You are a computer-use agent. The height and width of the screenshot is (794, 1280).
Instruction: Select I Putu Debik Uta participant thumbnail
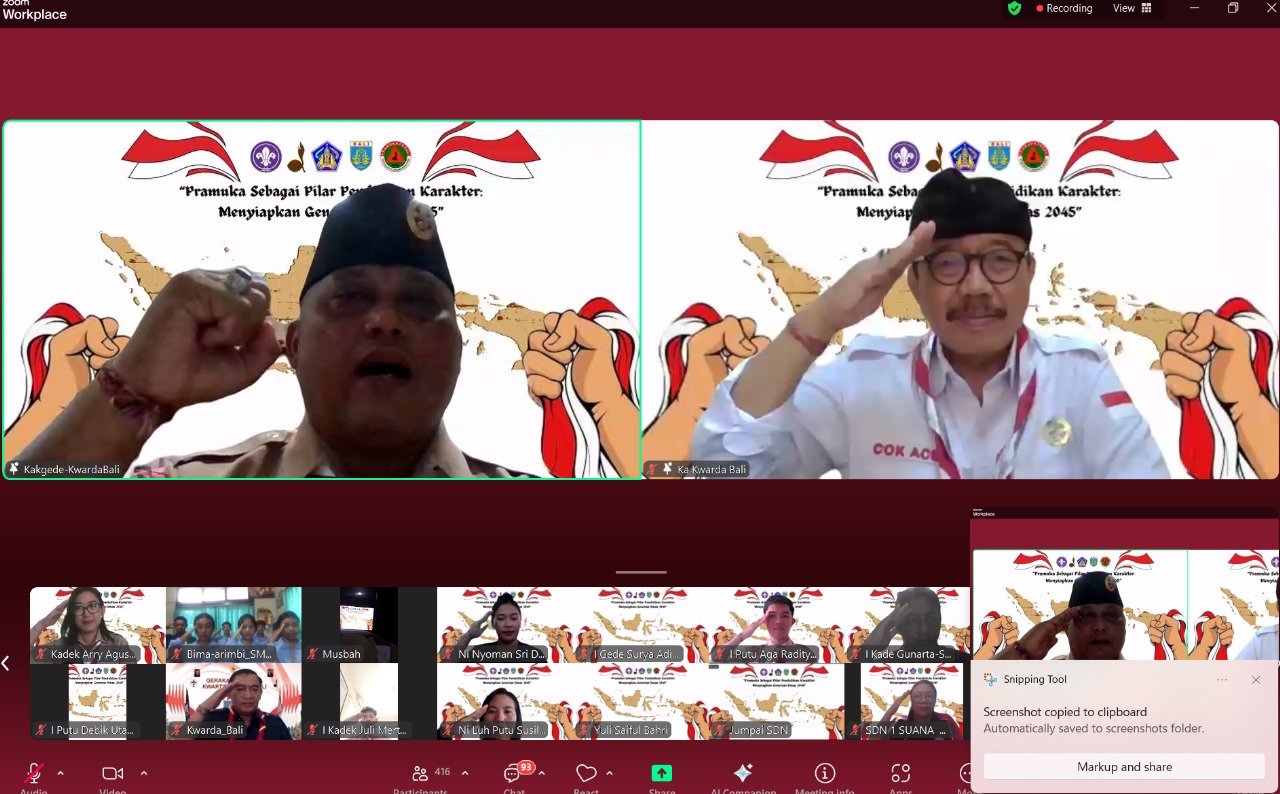pyautogui.click(x=98, y=701)
